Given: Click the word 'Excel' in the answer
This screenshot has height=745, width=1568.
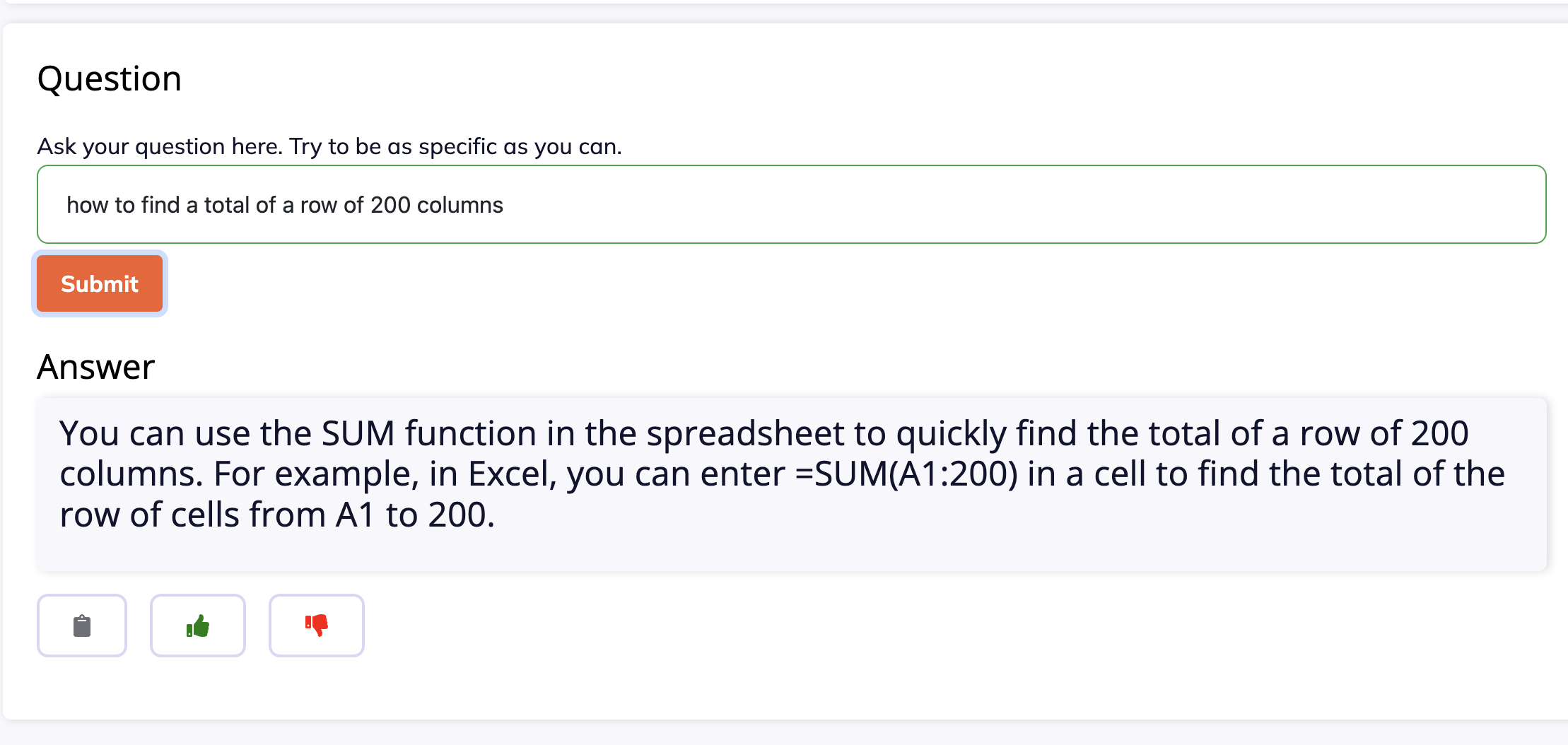Looking at the screenshot, I should pyautogui.click(x=510, y=474).
